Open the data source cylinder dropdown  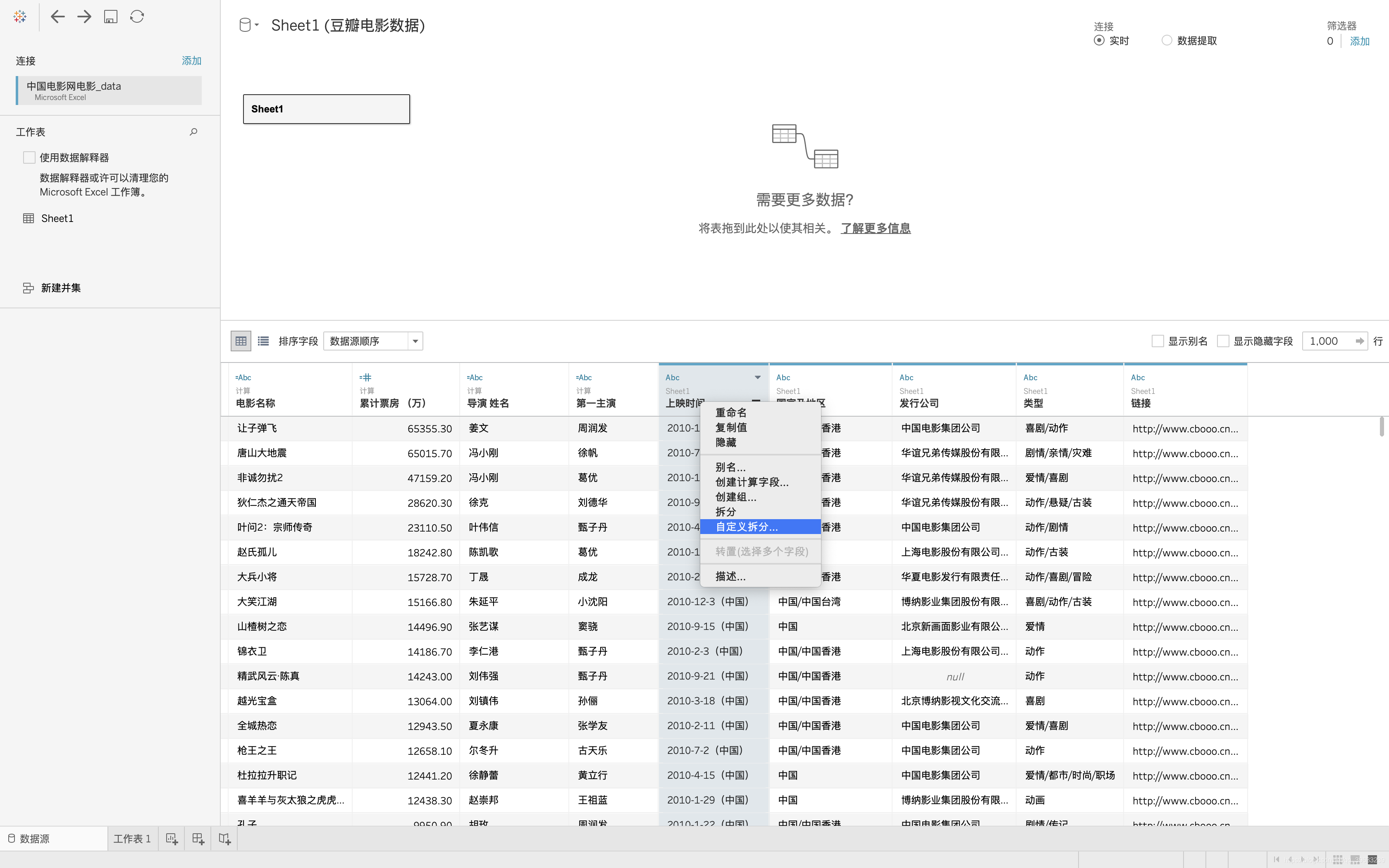tap(248, 25)
